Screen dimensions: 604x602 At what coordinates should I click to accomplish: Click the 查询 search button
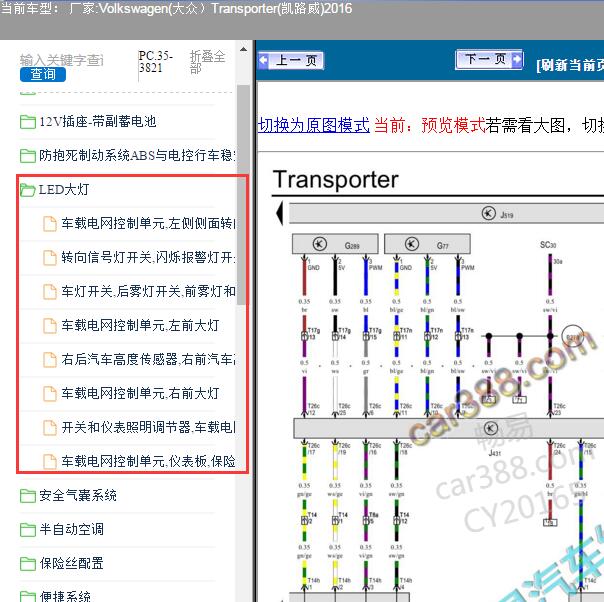43,74
